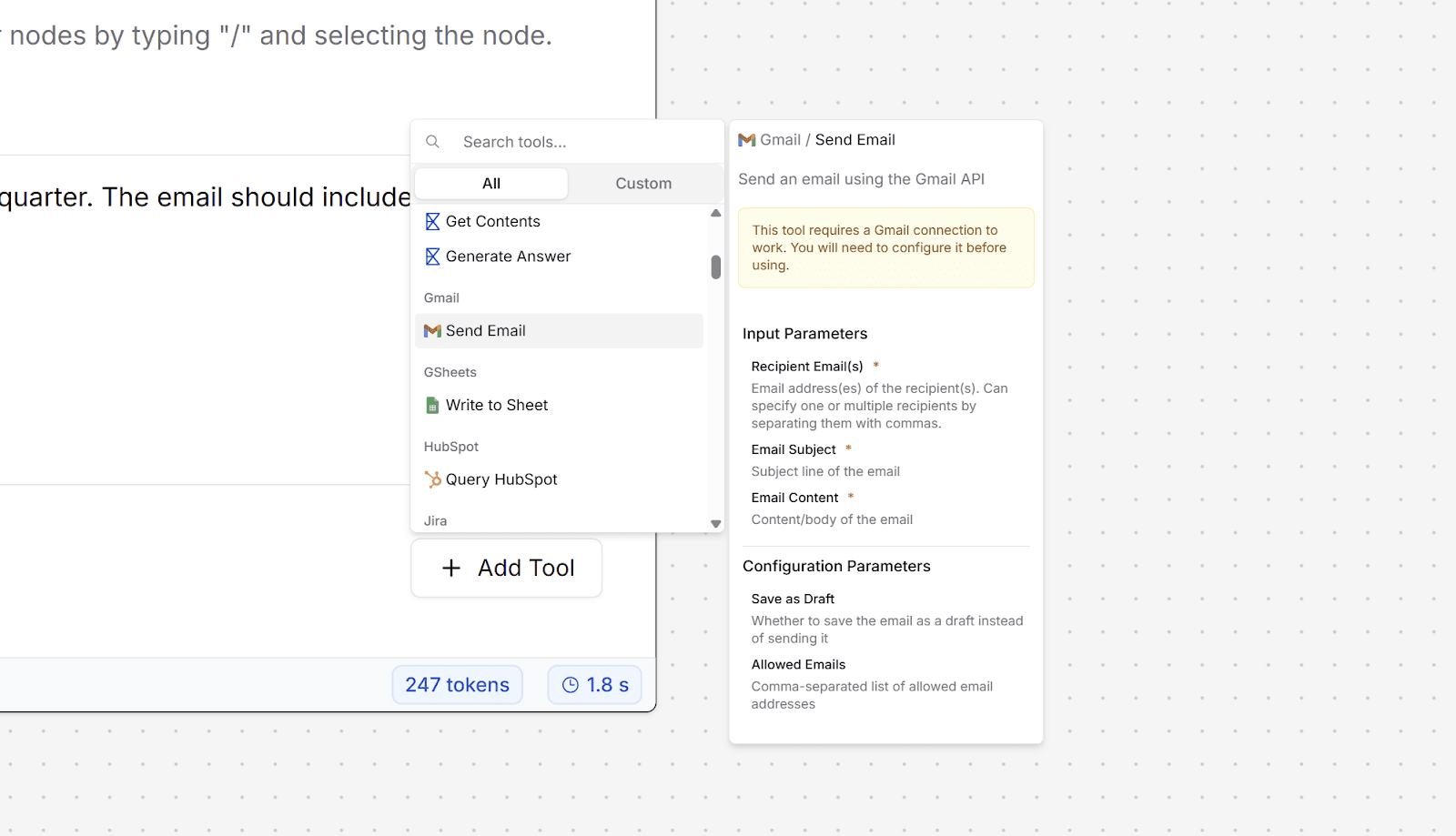This screenshot has width=1456, height=836.
Task: Click the plus icon on Add Tool
Action: [x=451, y=569]
